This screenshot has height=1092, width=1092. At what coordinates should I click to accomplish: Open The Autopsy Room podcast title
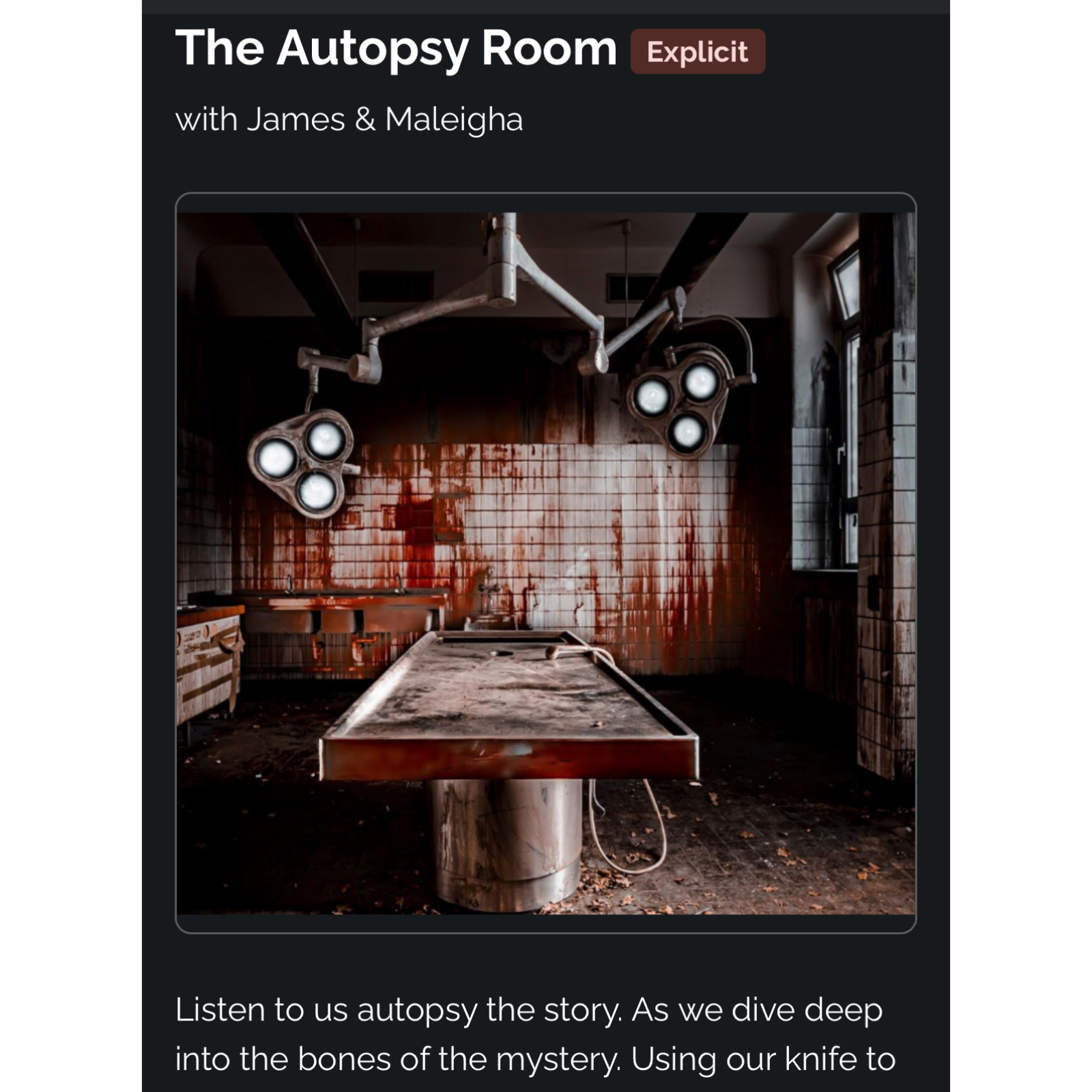point(396,48)
